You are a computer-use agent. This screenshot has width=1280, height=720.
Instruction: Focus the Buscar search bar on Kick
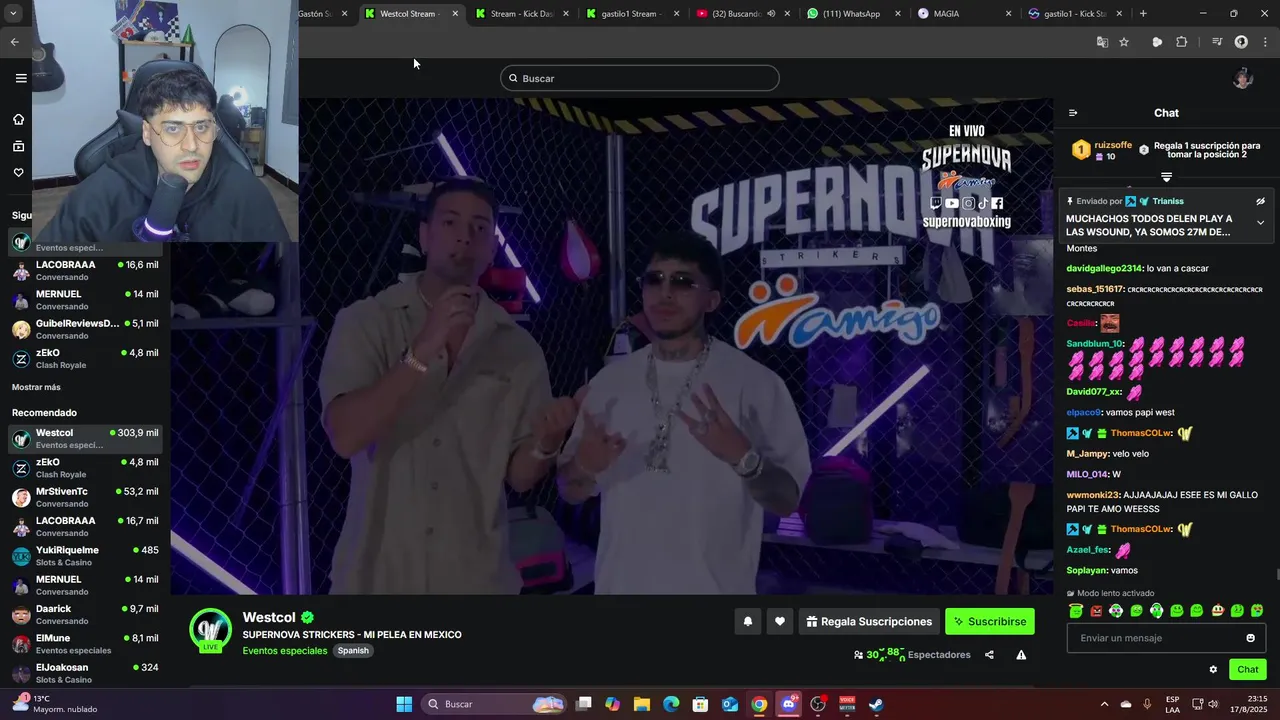640,78
